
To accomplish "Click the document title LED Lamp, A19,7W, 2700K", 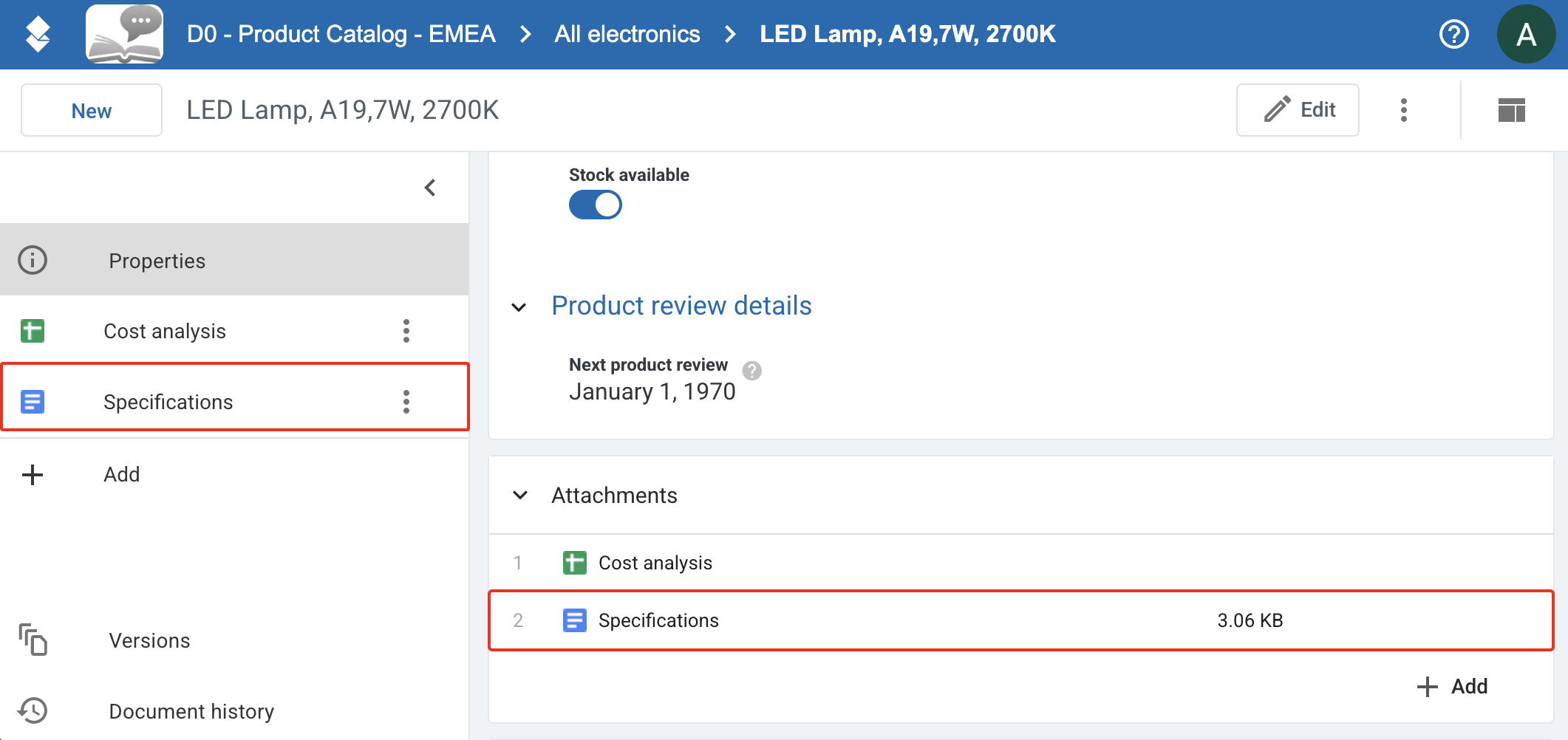I will (x=343, y=110).
